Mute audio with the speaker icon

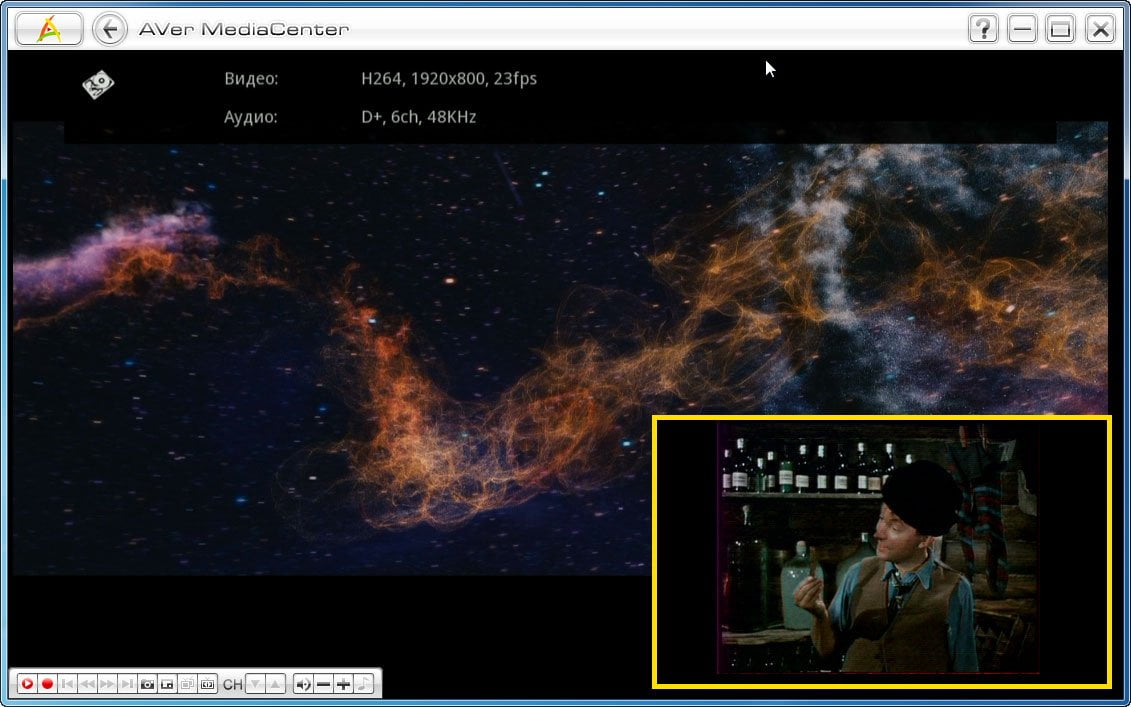click(304, 683)
